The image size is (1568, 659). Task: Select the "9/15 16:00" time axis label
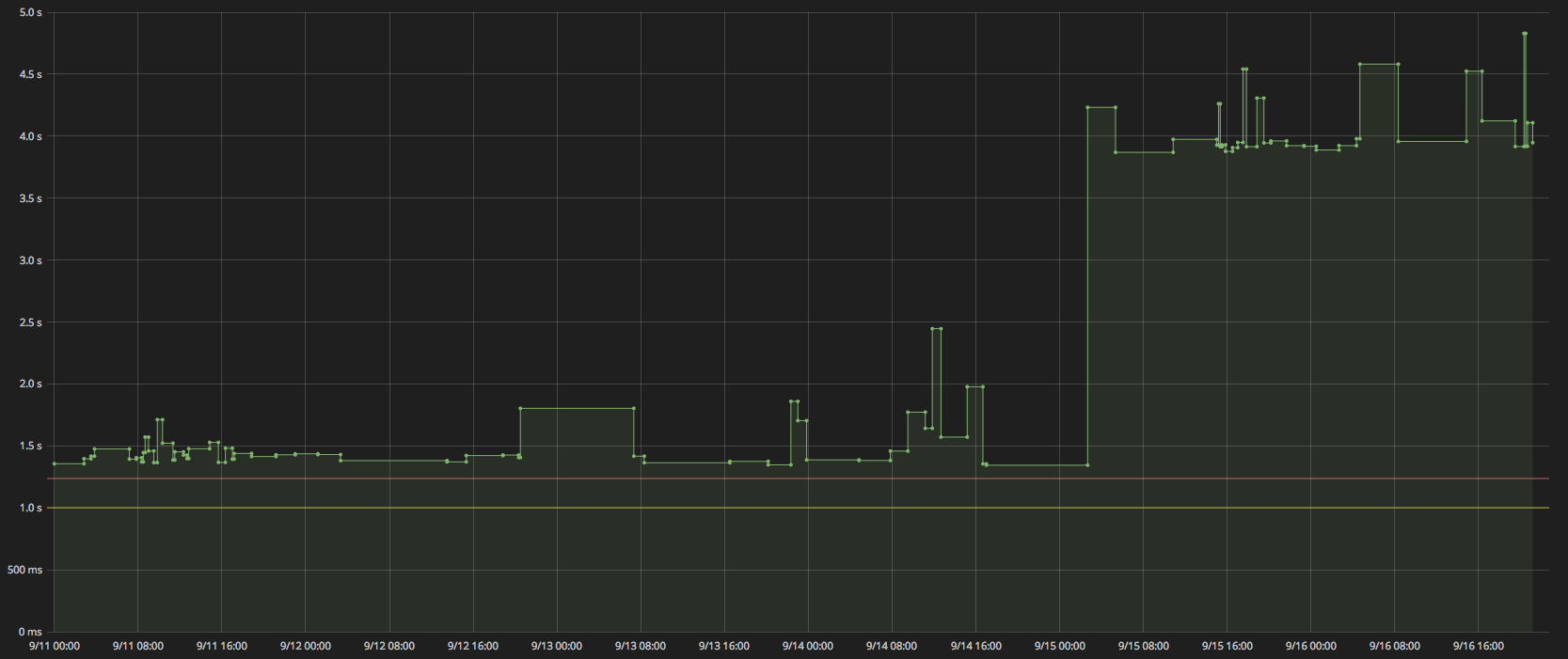point(1227,646)
